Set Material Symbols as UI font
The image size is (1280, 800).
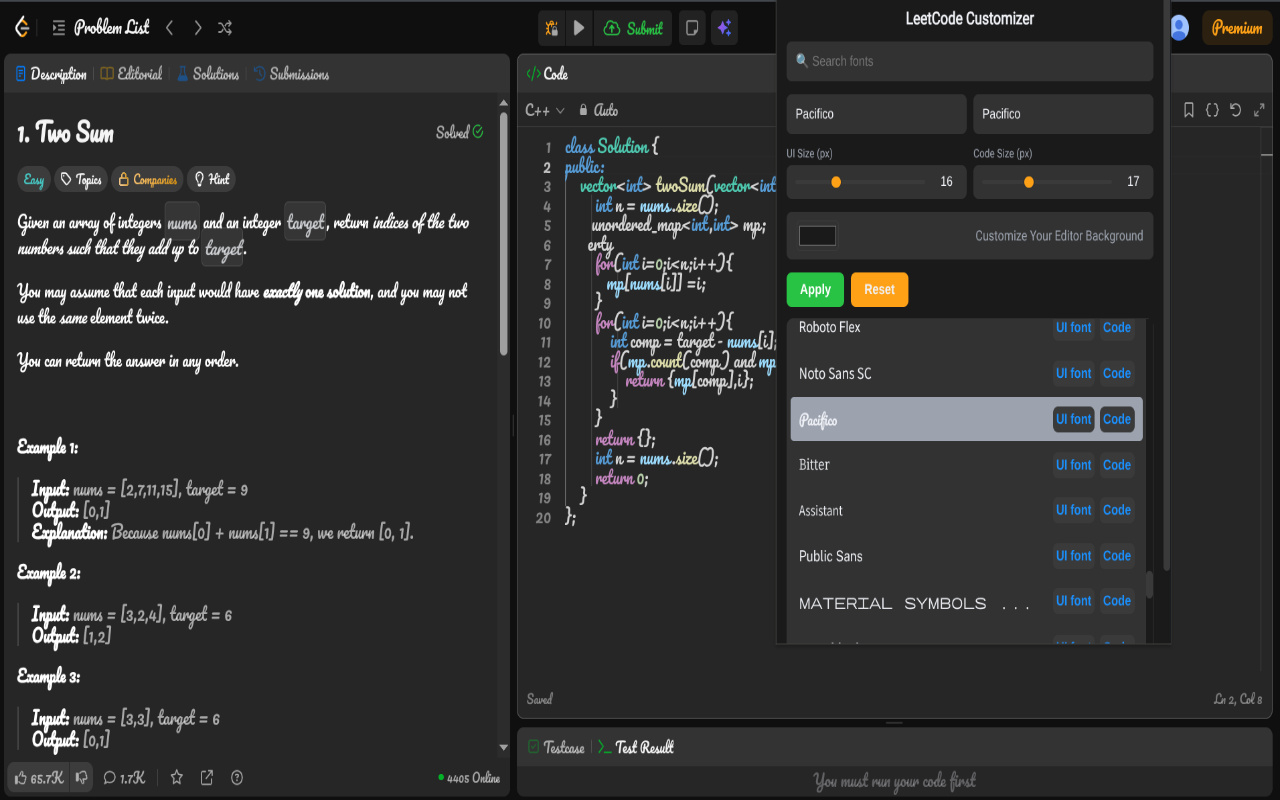tap(1073, 601)
